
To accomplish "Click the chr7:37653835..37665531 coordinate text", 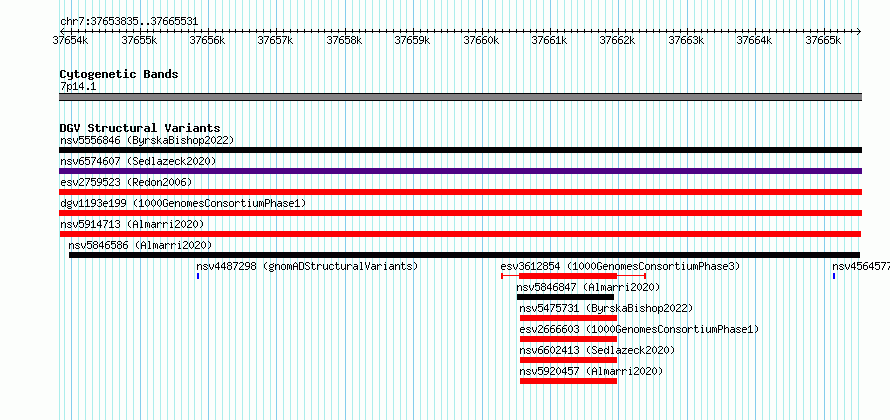I will [129, 22].
